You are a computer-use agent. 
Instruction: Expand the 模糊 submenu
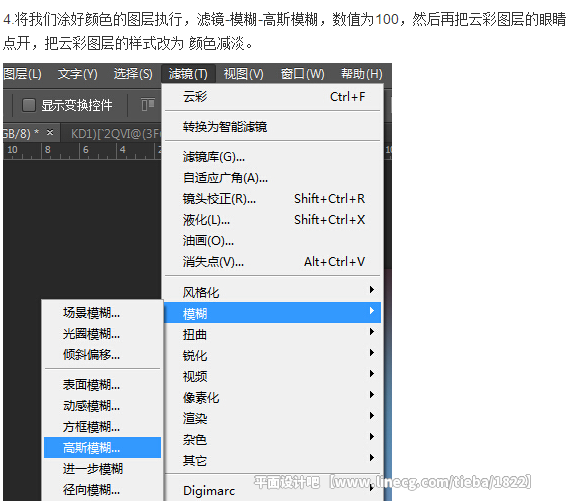click(273, 313)
